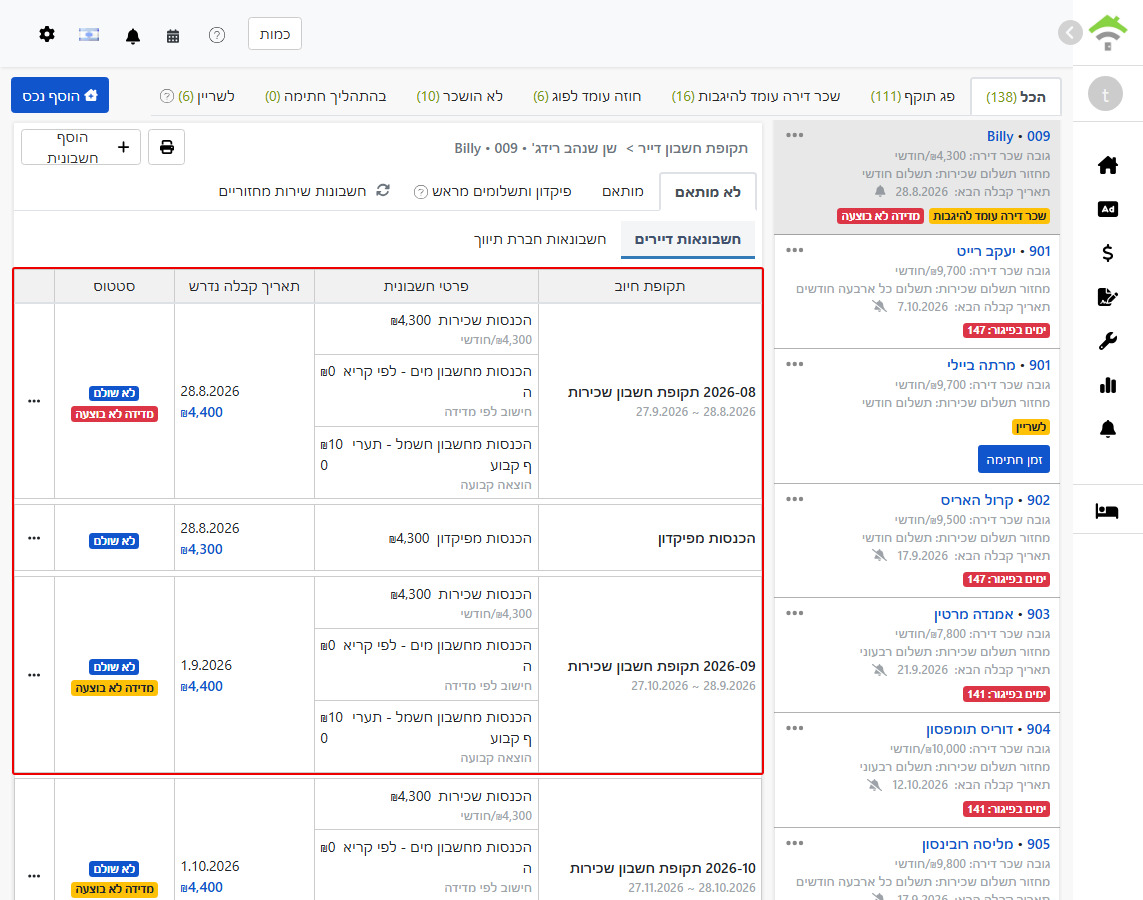Click the מדידה לא בוצעה red badge on Billy card

tap(880, 216)
